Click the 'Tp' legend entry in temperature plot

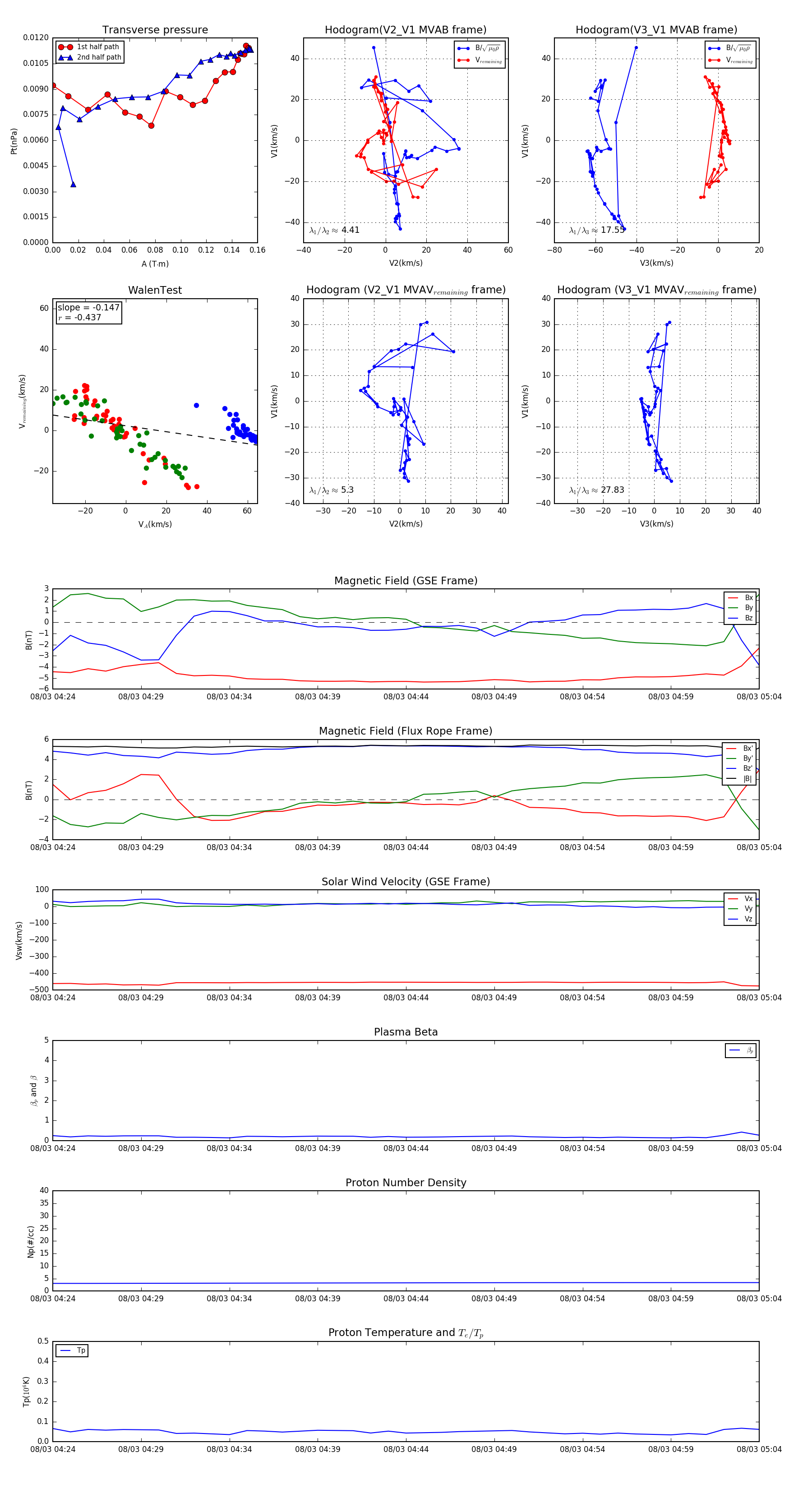72,1350
